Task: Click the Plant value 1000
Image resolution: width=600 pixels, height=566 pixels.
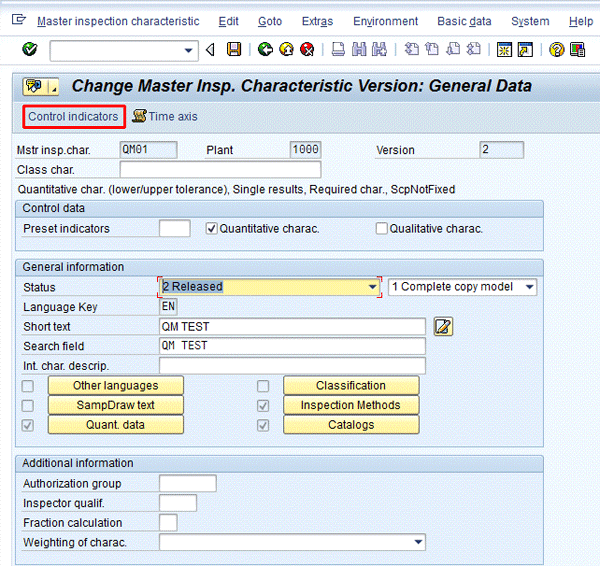Action: click(305, 150)
